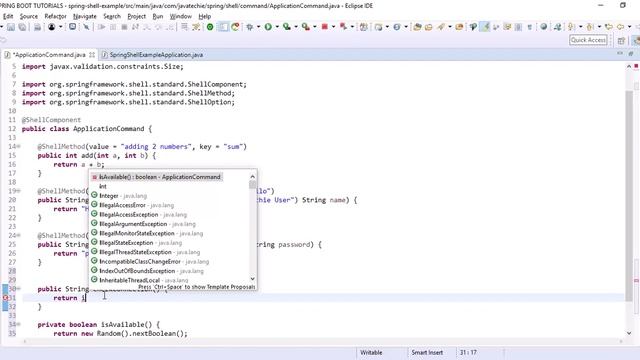Click the Coverage launch icon
This screenshot has height=360, width=640.
[287, 27]
